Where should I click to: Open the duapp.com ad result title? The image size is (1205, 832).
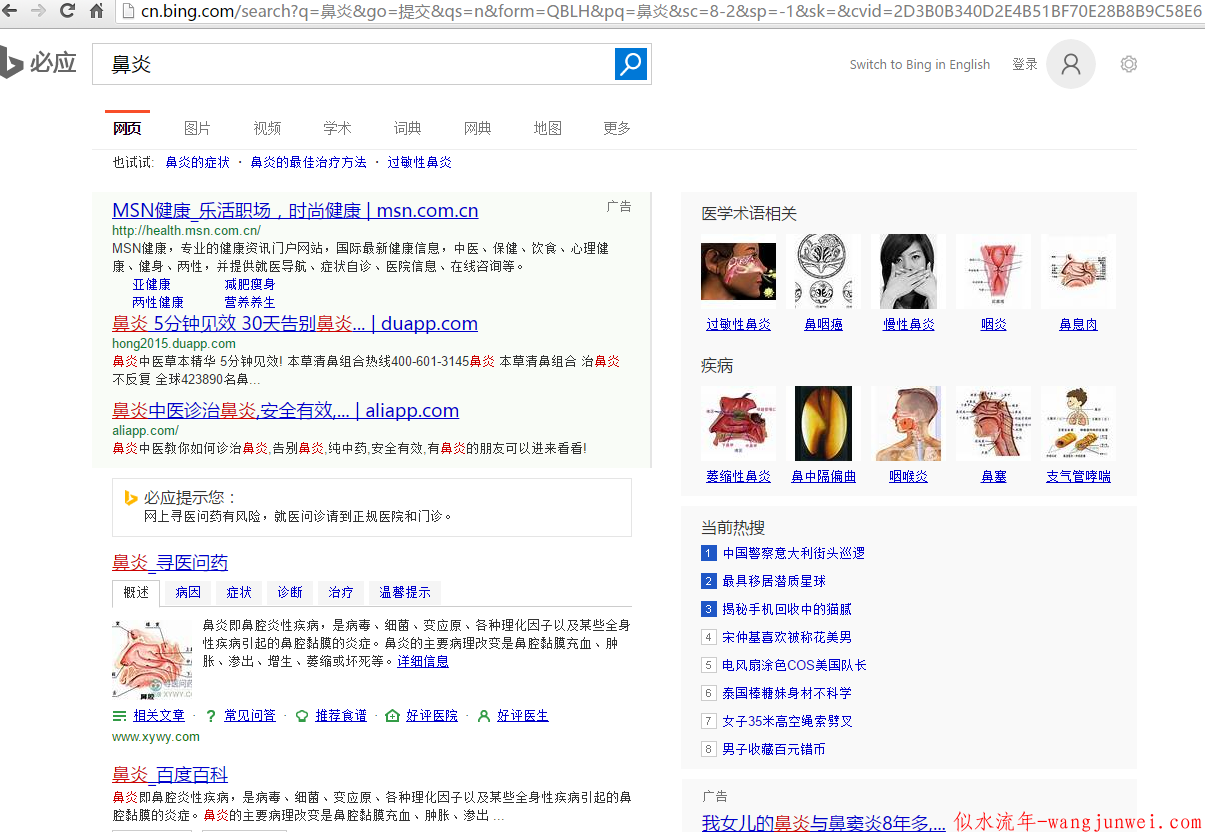pyautogui.click(x=295, y=324)
